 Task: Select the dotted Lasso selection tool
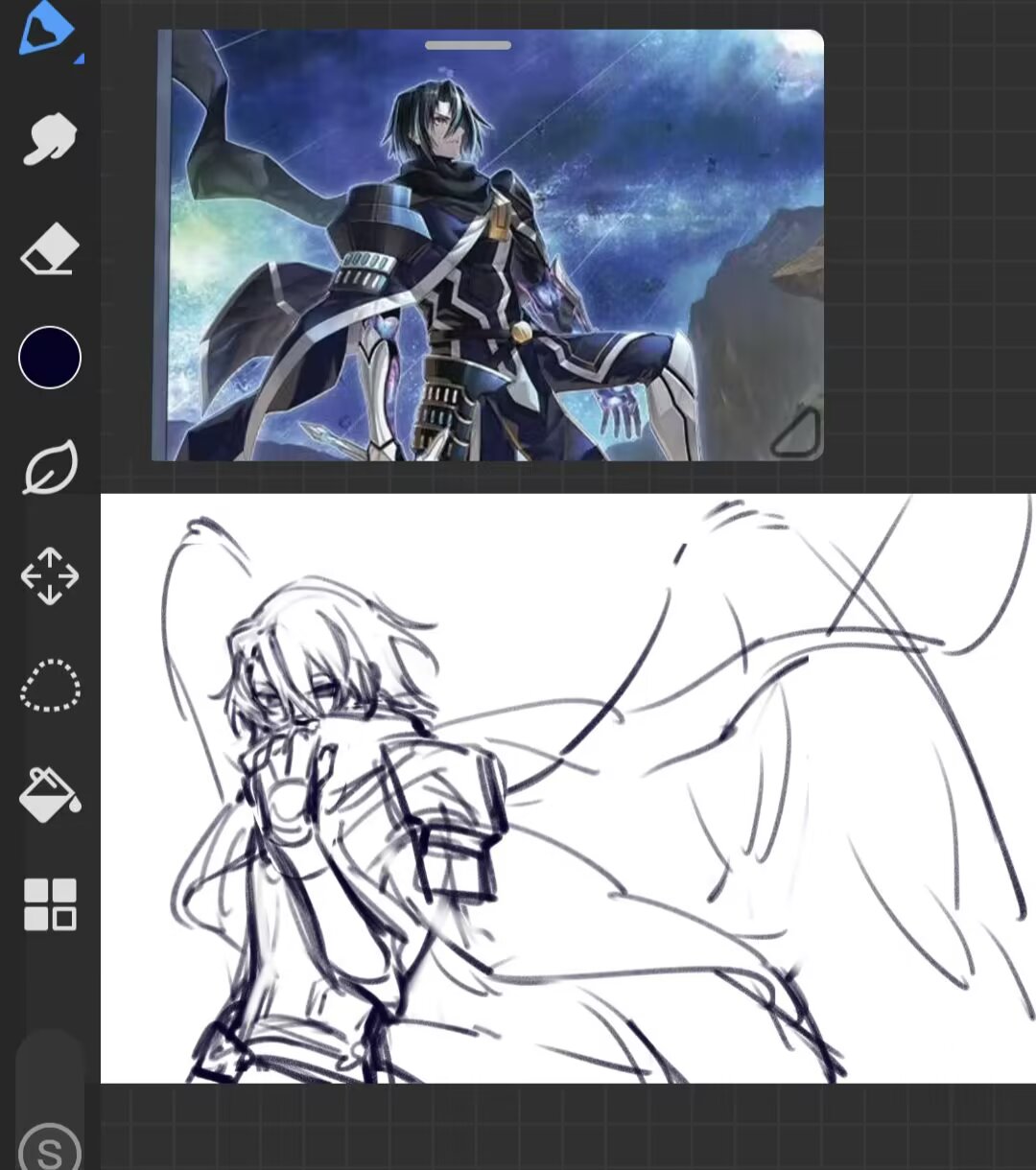point(50,686)
